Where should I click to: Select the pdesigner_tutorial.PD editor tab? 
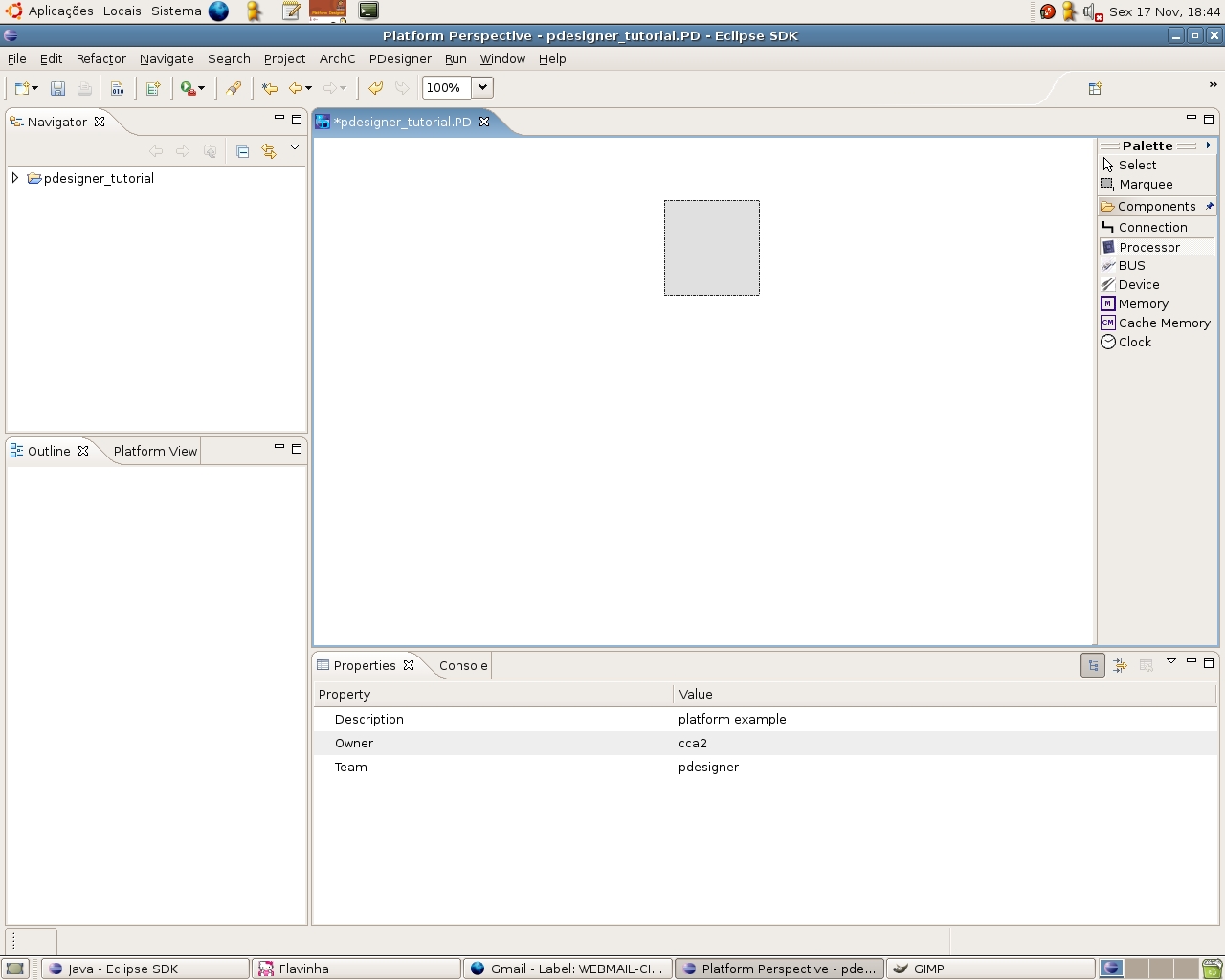pyautogui.click(x=402, y=122)
